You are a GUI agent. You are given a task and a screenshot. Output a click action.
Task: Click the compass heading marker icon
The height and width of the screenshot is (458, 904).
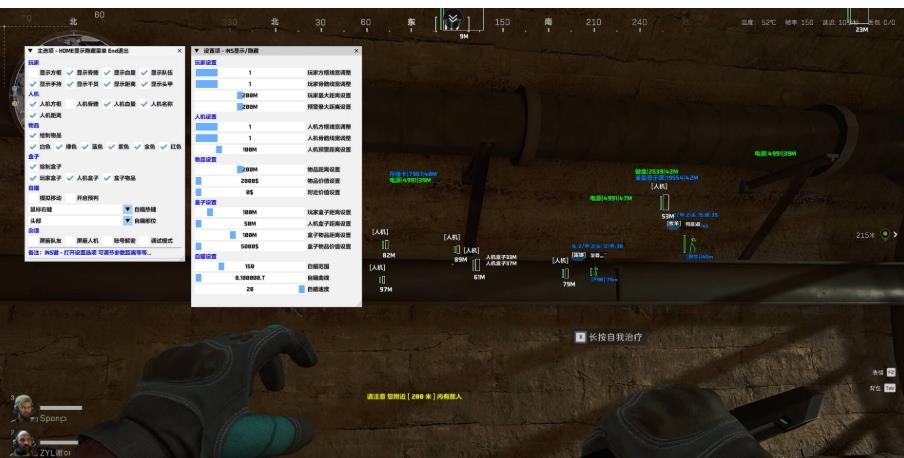[454, 21]
